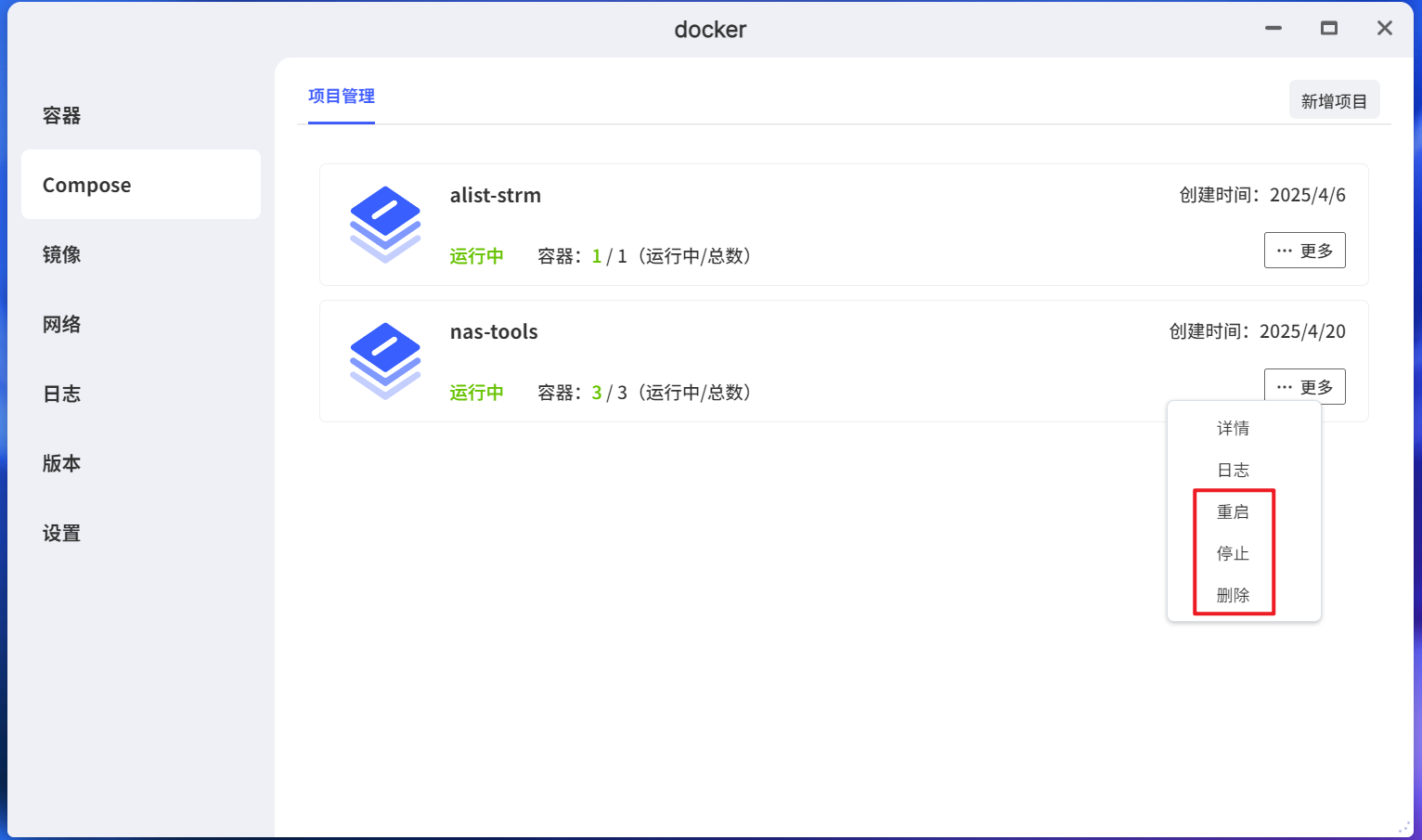Open the 设置 sidebar section

[141, 533]
